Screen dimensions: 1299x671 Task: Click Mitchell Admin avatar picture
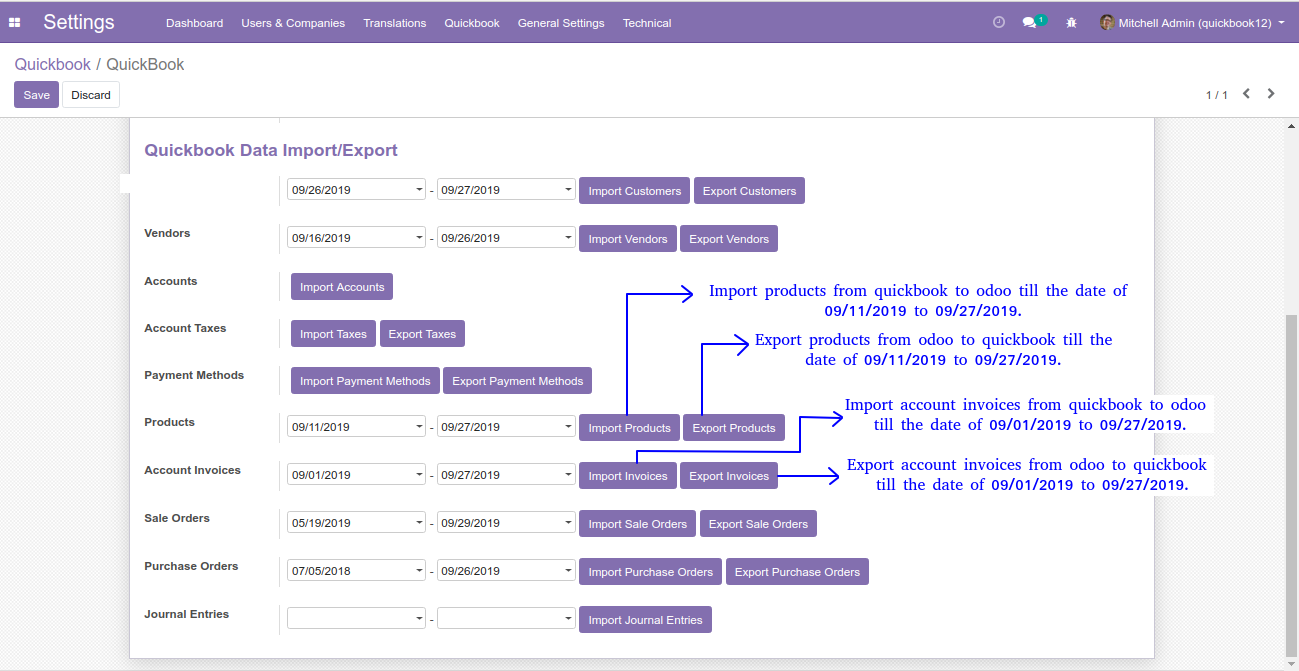coord(1106,22)
